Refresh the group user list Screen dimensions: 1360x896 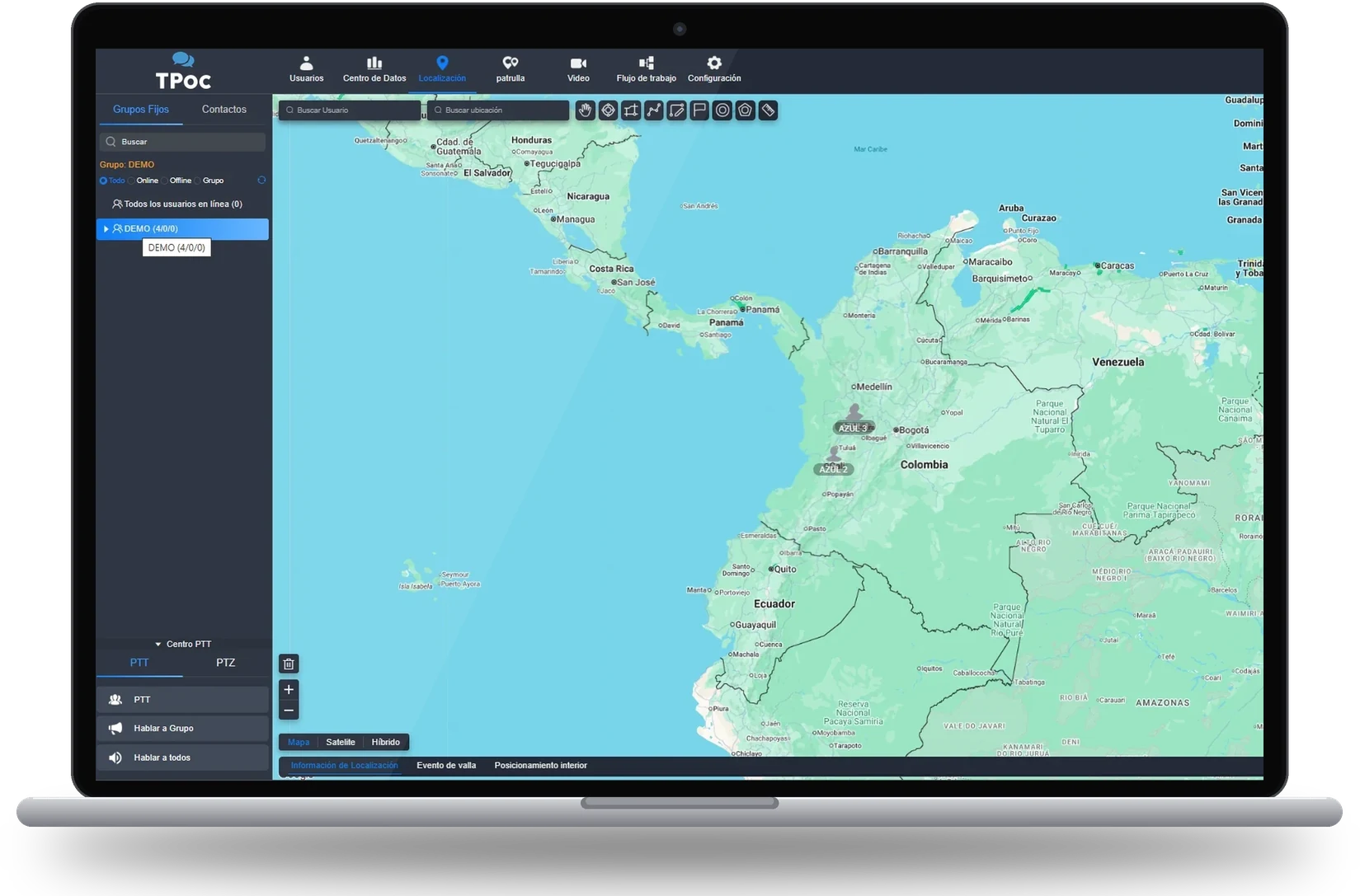pos(261,181)
